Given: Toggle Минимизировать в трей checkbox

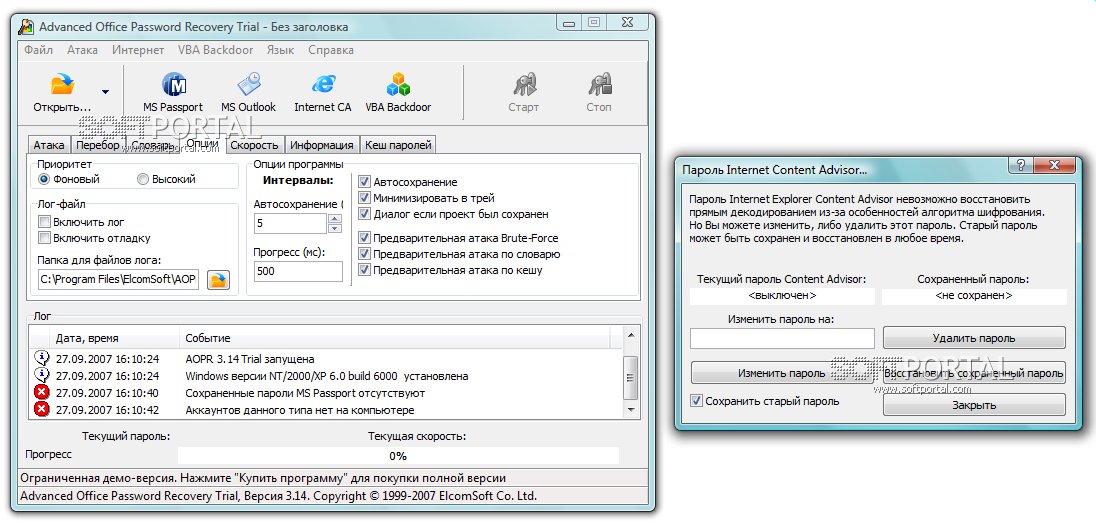Looking at the screenshot, I should pyautogui.click(x=363, y=198).
